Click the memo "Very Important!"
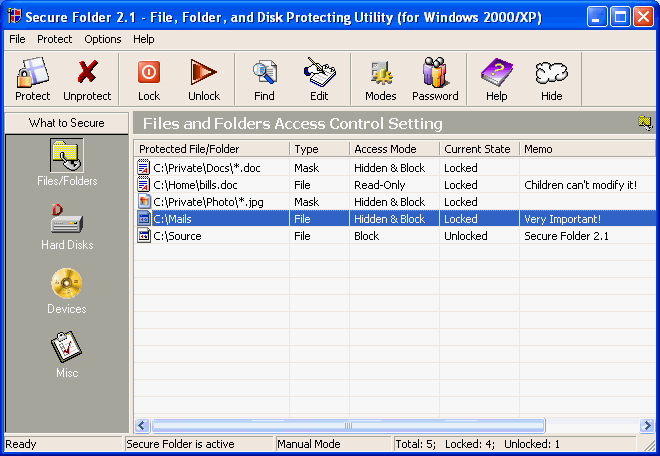Viewport: 660px width, 456px height. [562, 219]
